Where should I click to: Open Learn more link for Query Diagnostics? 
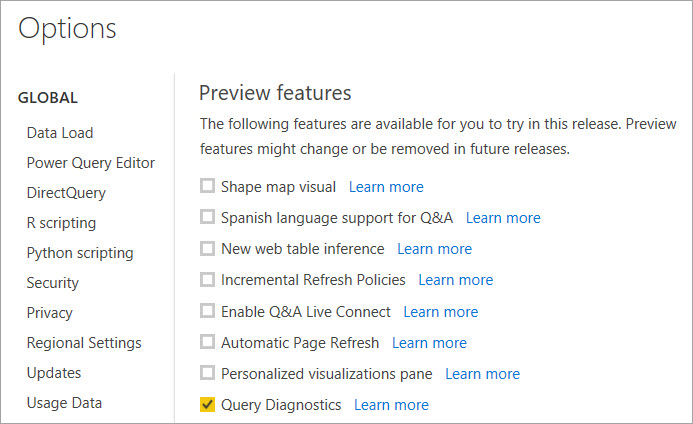391,405
